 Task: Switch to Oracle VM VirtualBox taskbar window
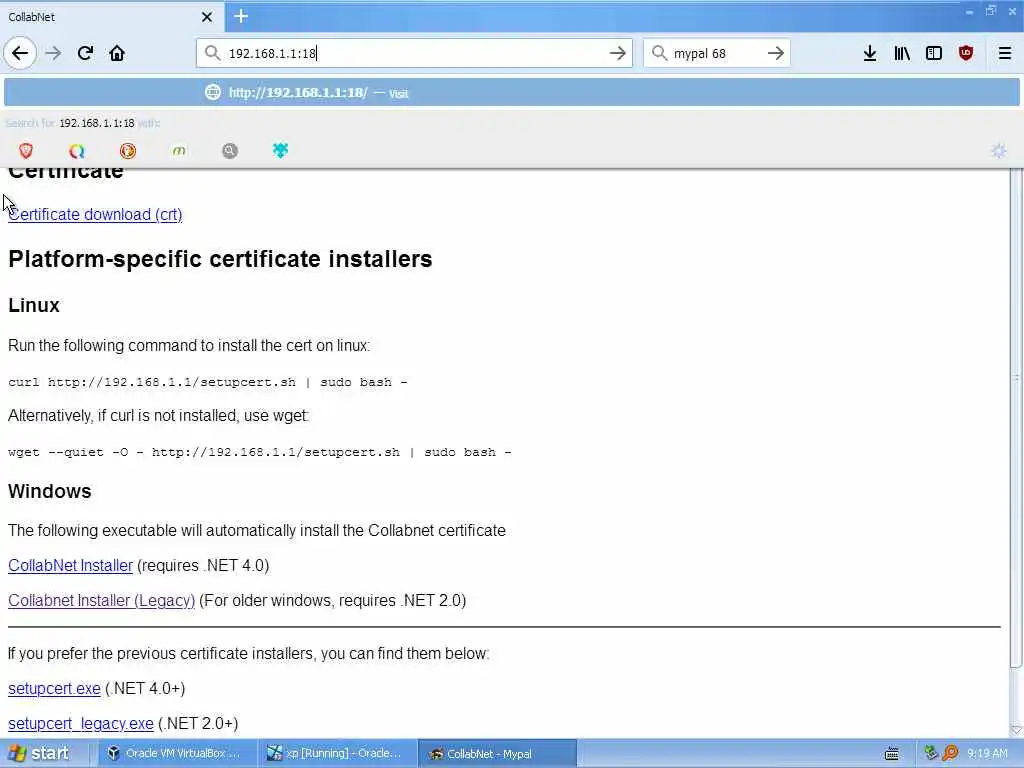click(176, 754)
